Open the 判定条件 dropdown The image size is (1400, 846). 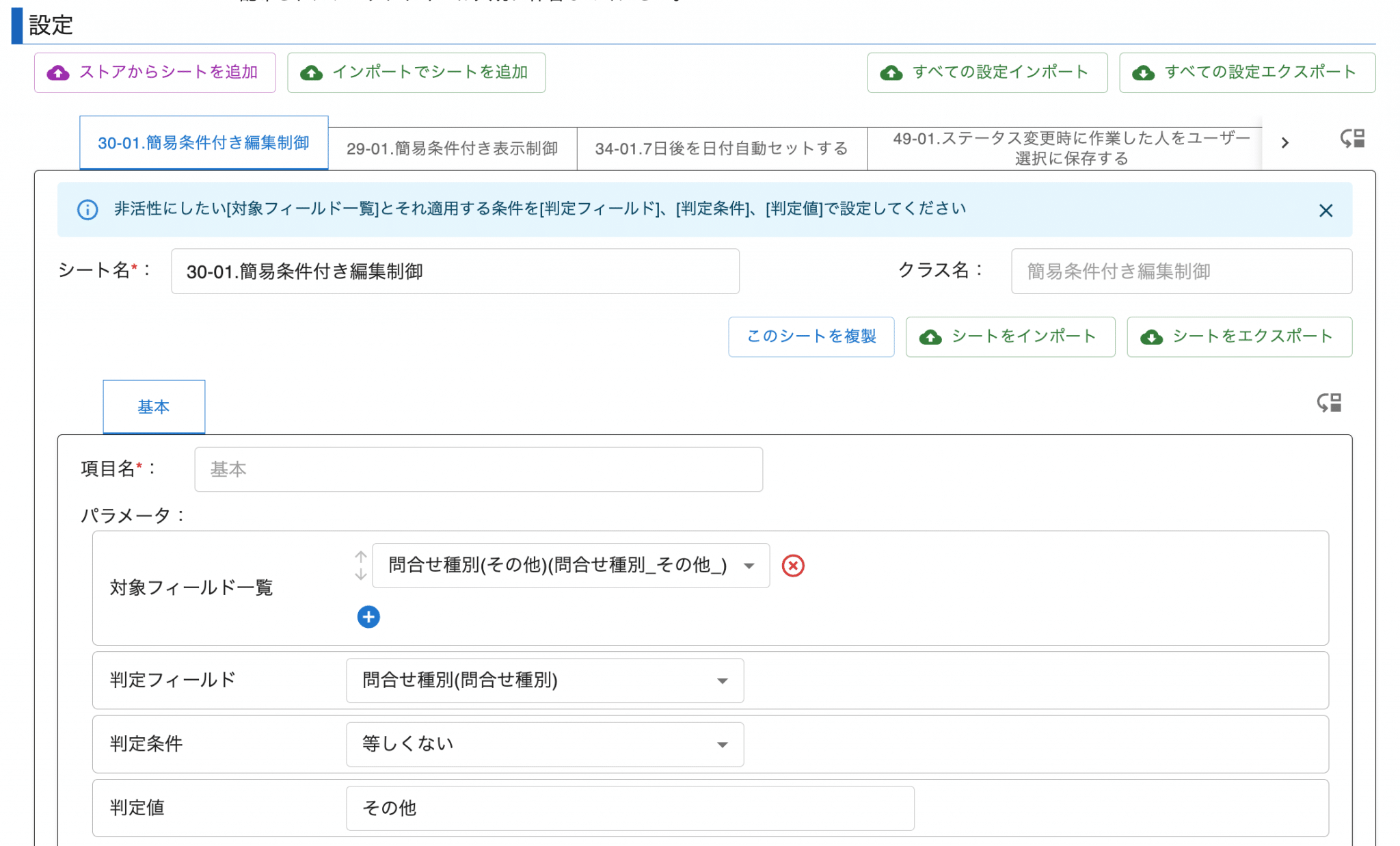(x=545, y=744)
